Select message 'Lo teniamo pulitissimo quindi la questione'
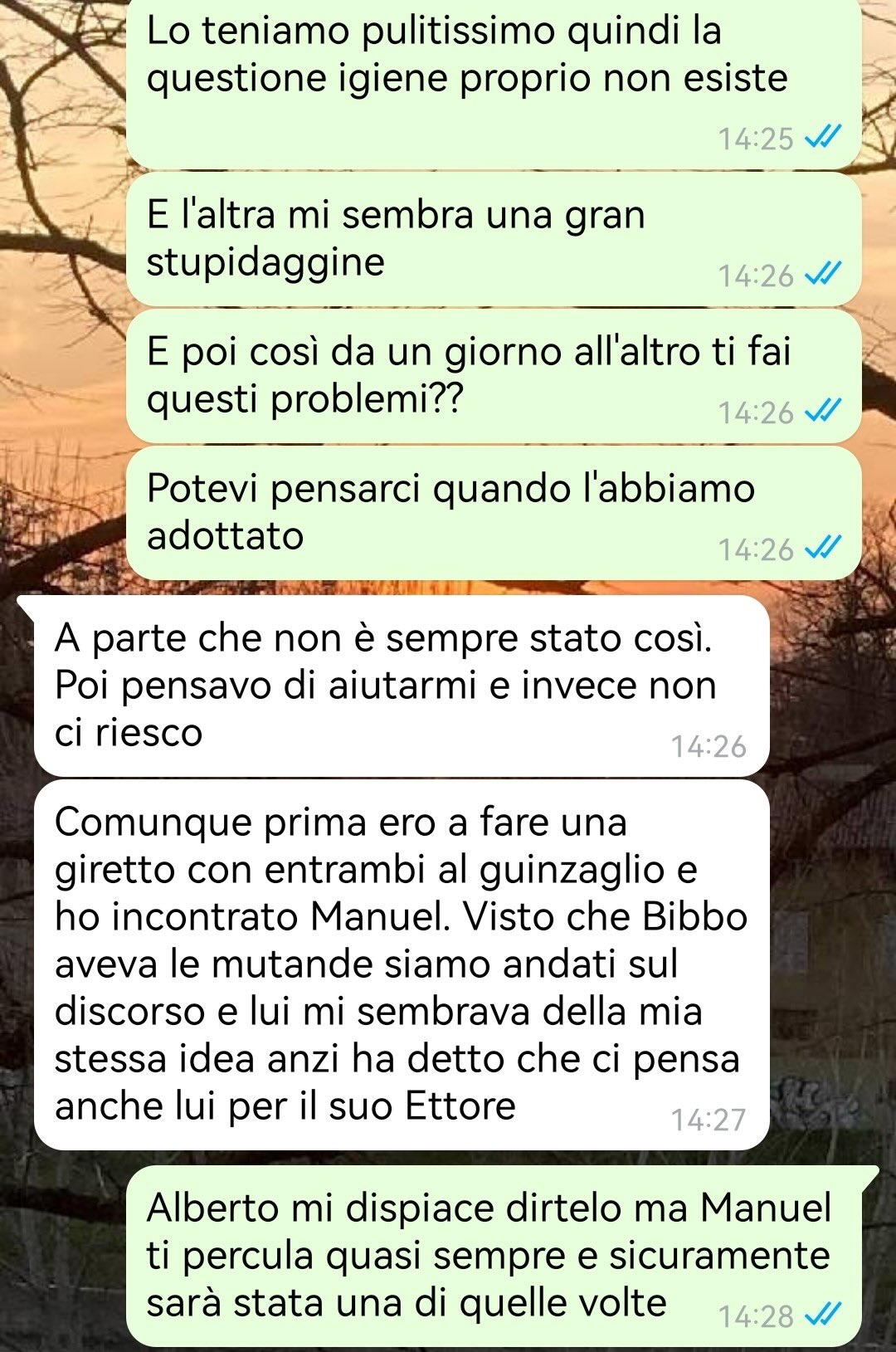The image size is (896, 1352). pos(494,83)
